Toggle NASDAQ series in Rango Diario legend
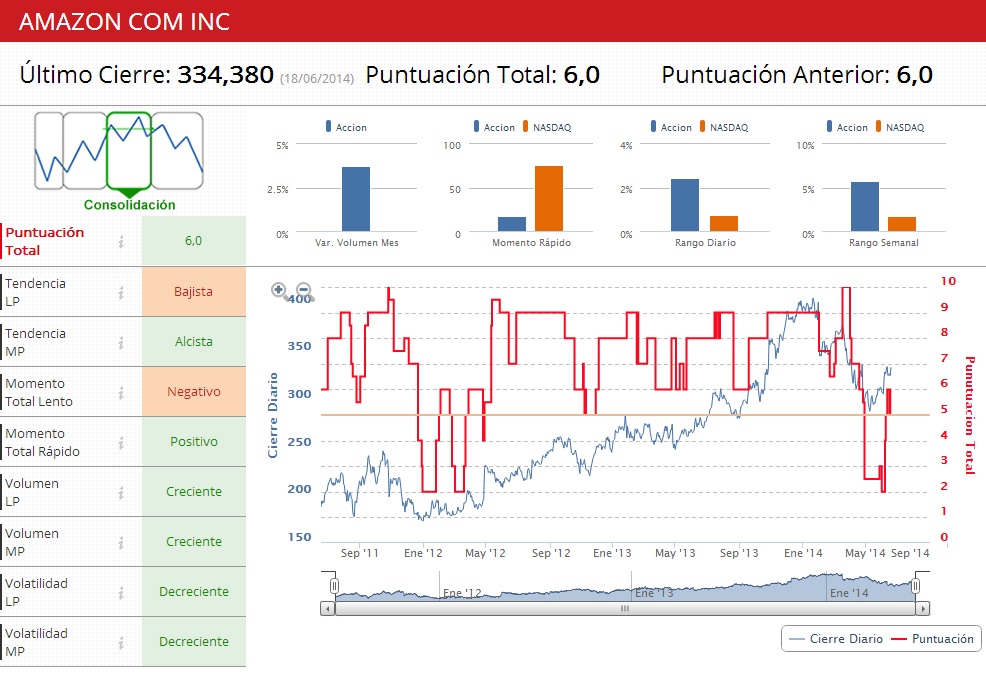Screen dimensions: 986x673 tap(724, 127)
